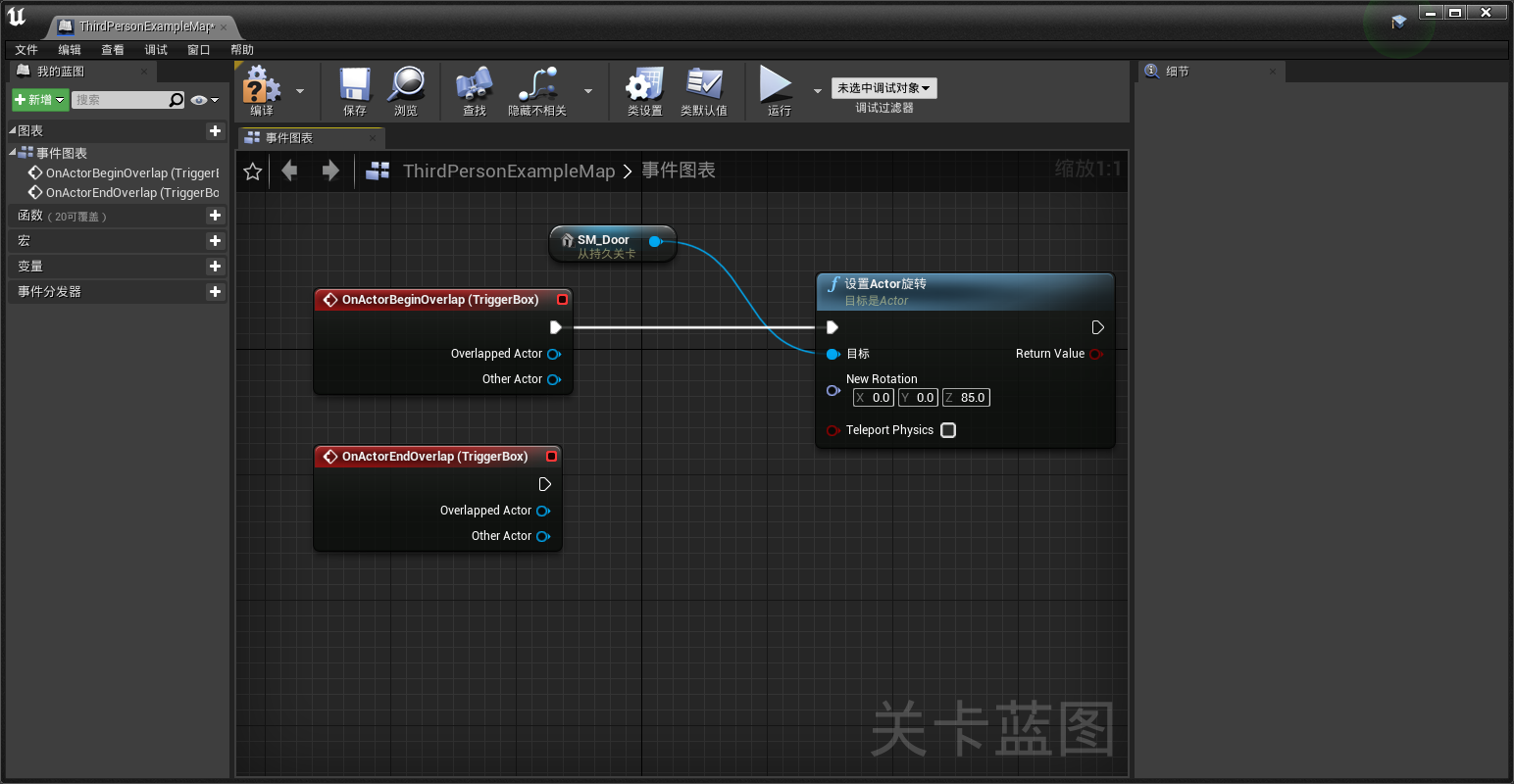Add new graph with plus icon
The width and height of the screenshot is (1514, 784).
(215, 131)
